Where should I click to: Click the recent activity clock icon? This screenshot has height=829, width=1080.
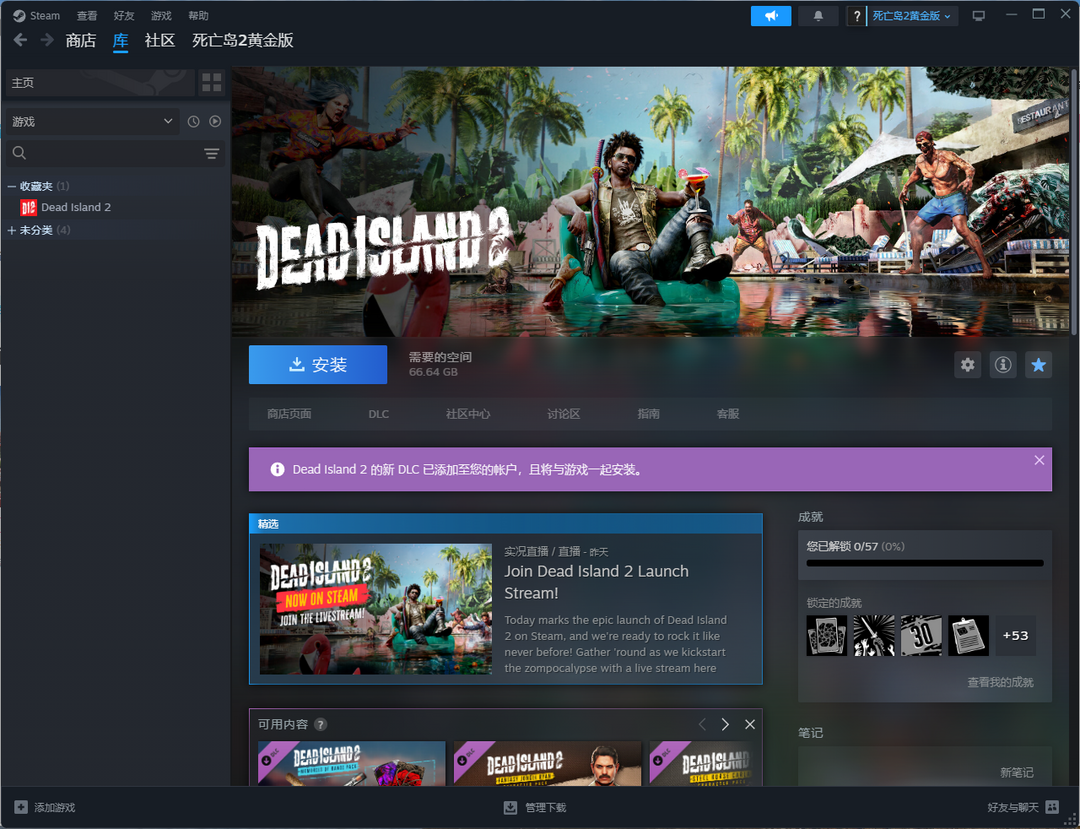[193, 122]
